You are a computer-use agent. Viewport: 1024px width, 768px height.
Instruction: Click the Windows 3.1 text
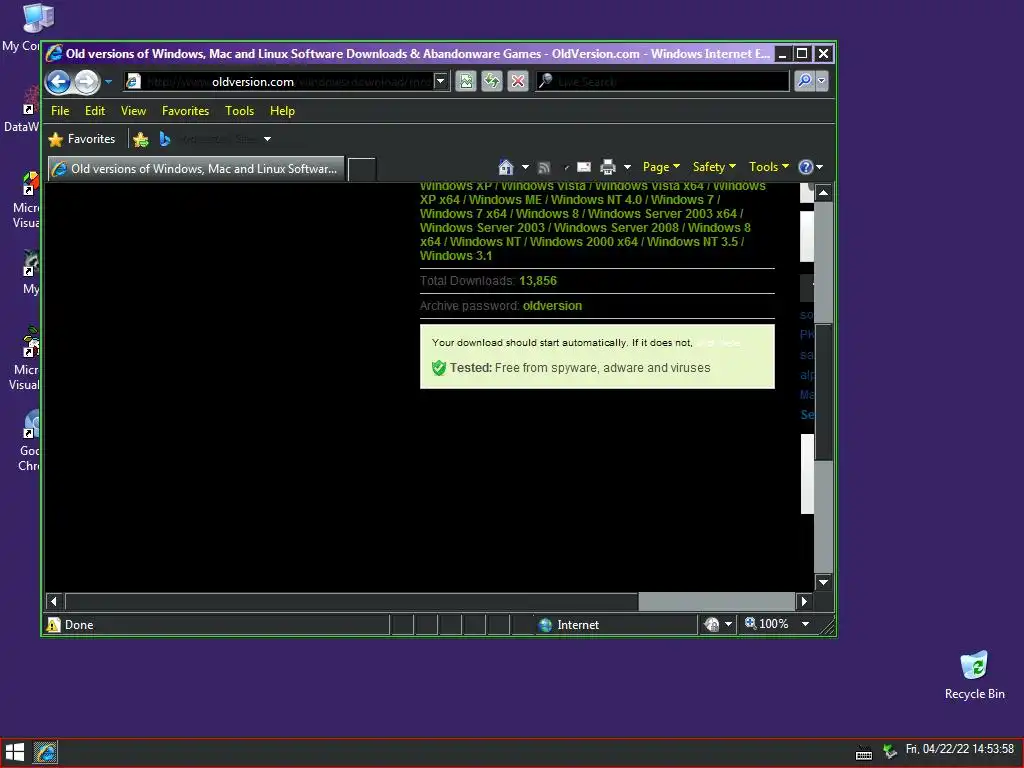(456, 256)
